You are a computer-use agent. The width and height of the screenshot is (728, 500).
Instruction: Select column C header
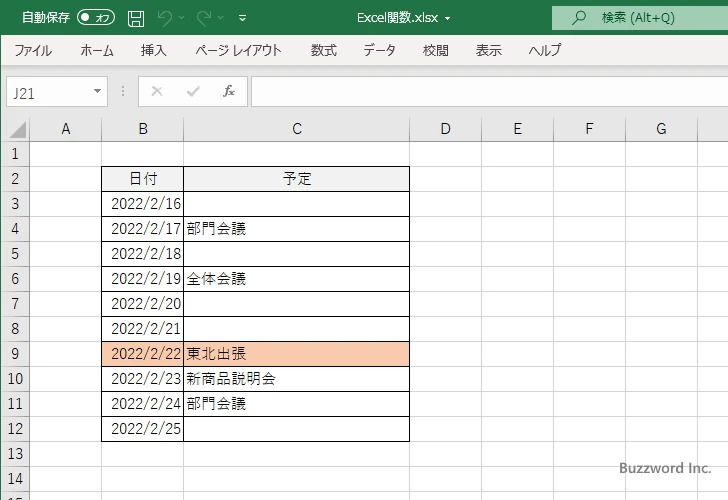[x=297, y=129]
